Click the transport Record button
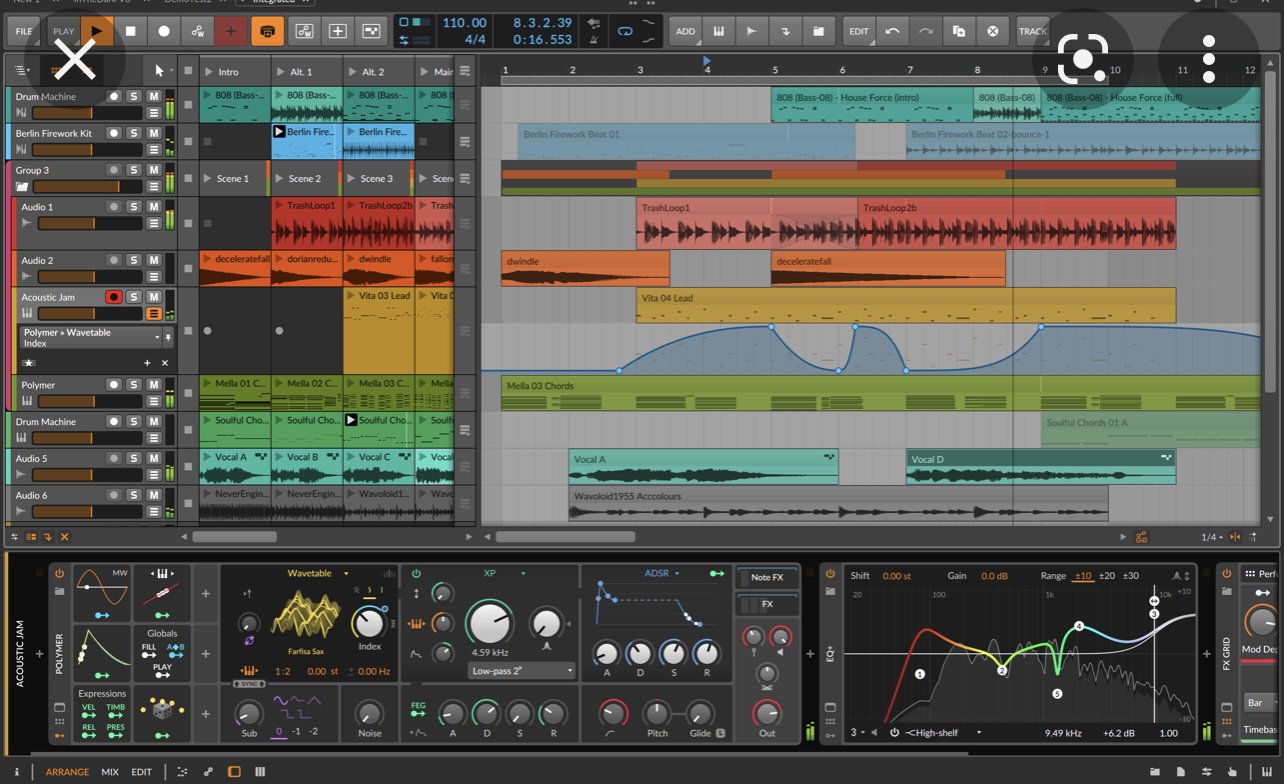The image size is (1284, 784). coord(164,31)
